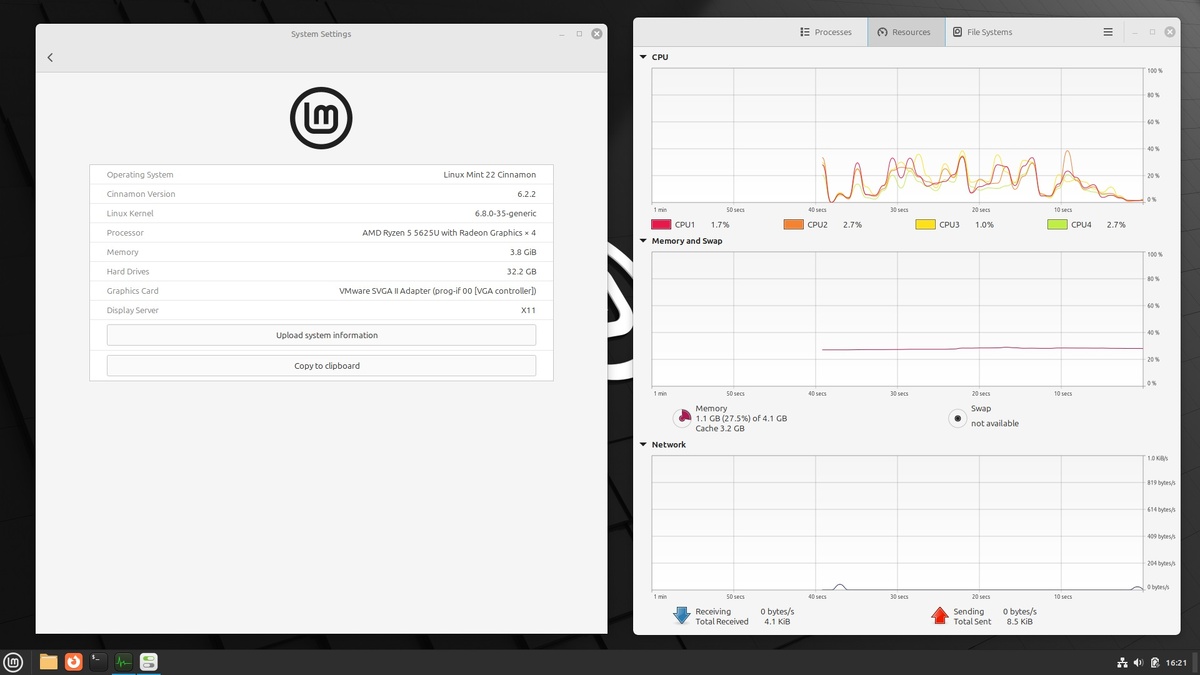Viewport: 1200px width, 675px height.
Task: Collapse the Network section
Action: (x=643, y=445)
